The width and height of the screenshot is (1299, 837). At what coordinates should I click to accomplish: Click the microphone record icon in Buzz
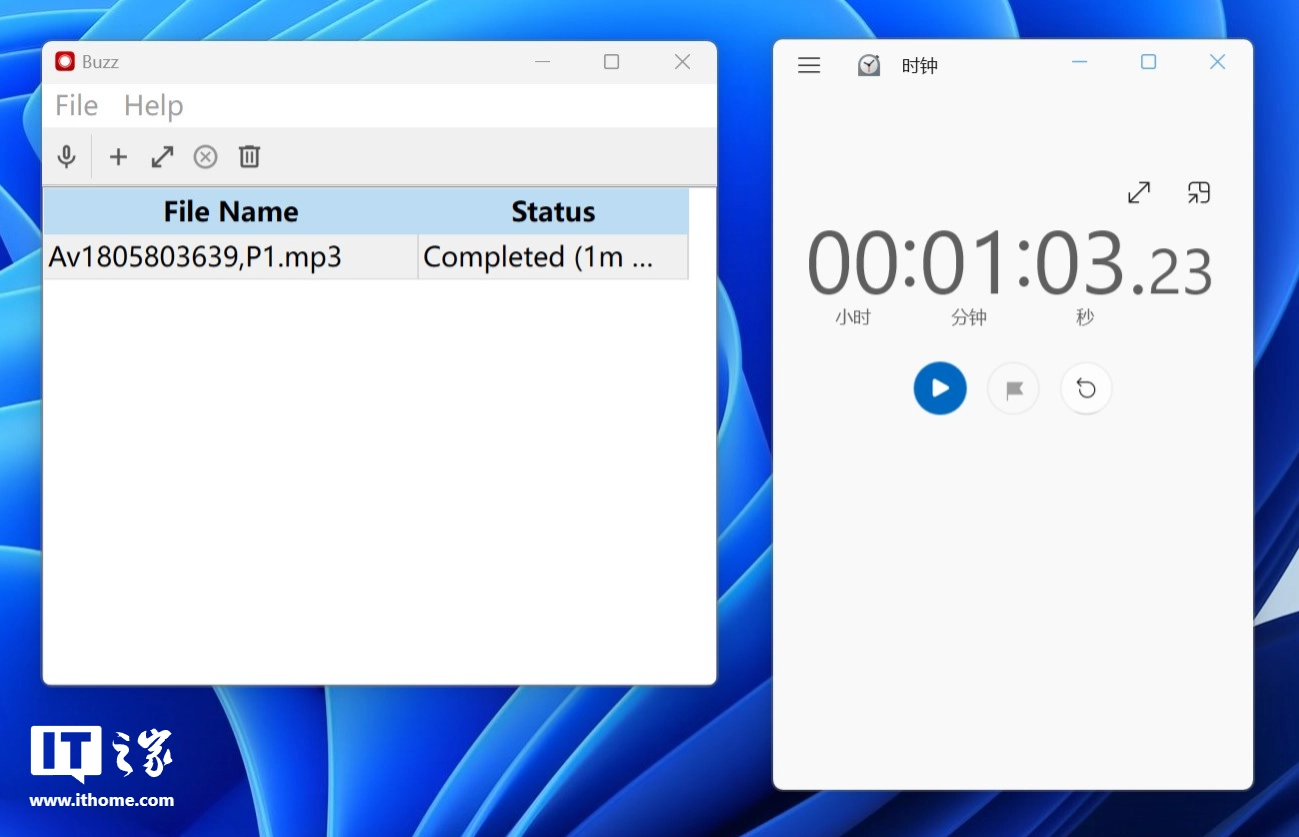pyautogui.click(x=66, y=157)
